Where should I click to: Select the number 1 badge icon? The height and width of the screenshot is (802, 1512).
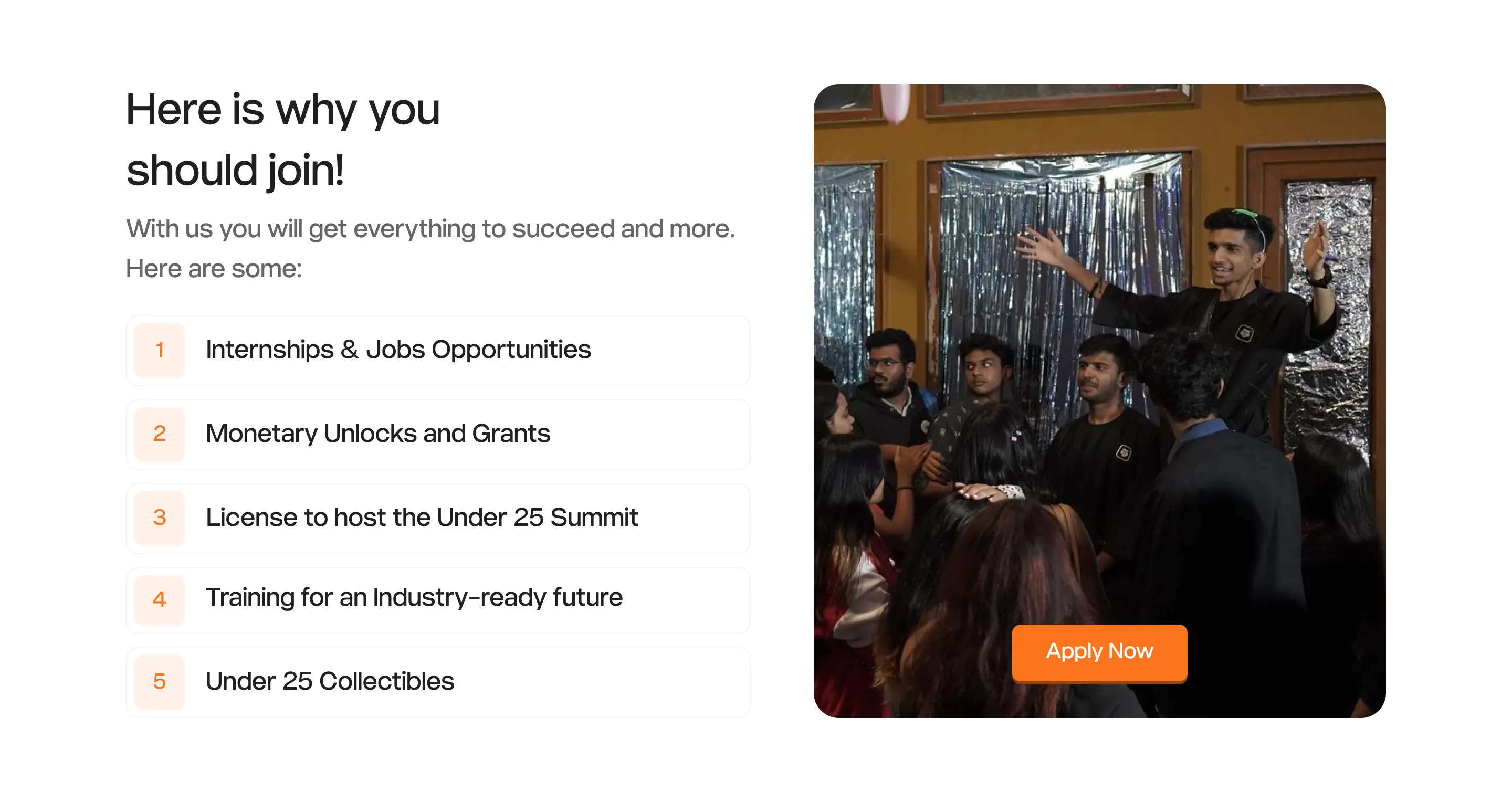click(x=160, y=350)
